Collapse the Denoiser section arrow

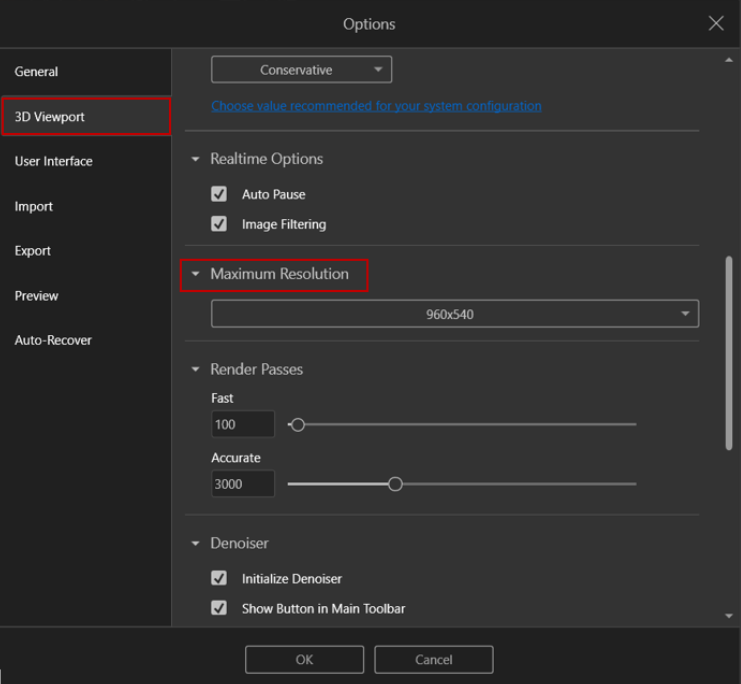tap(195, 544)
